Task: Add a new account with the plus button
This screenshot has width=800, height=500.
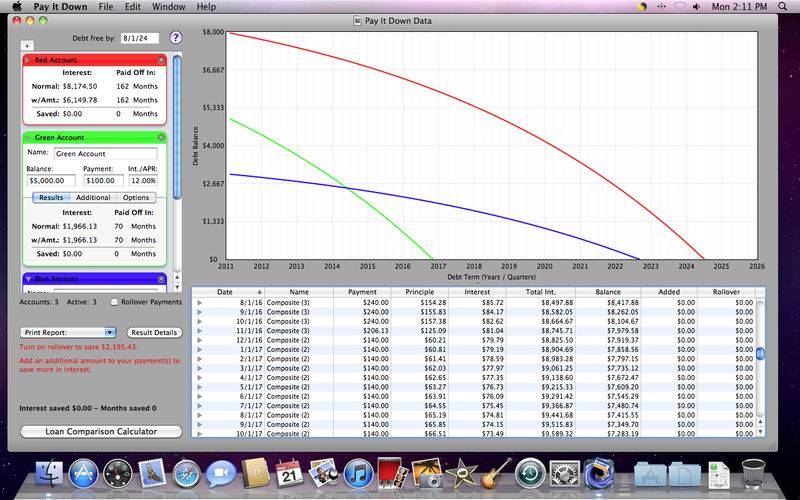Action: coord(27,46)
